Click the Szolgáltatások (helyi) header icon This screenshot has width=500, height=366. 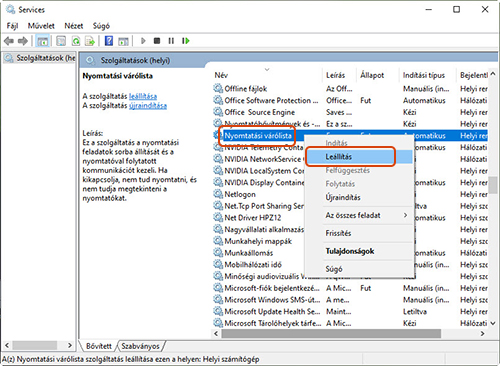pyautogui.click(x=90, y=60)
